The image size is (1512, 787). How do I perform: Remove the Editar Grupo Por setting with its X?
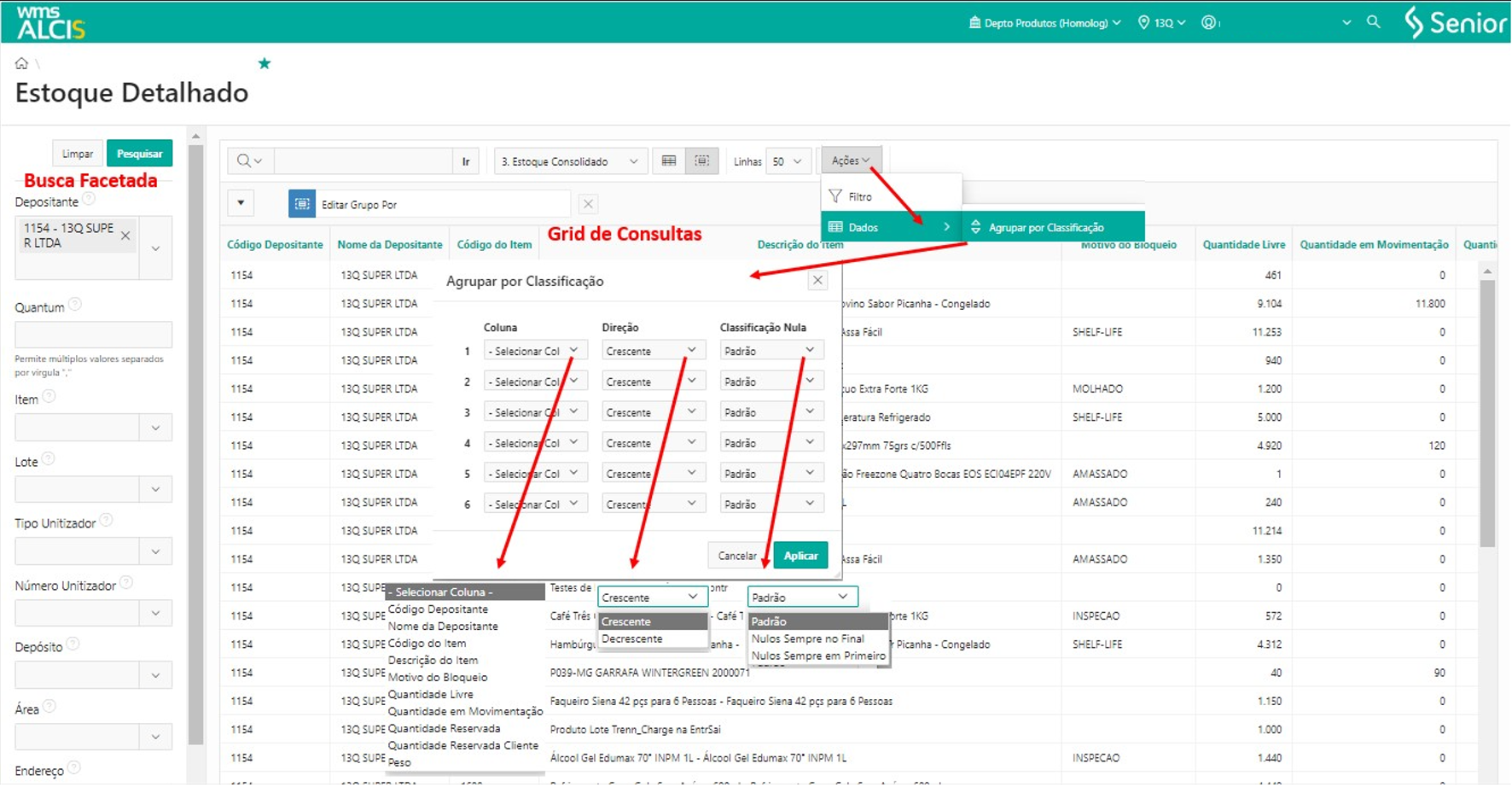(588, 204)
